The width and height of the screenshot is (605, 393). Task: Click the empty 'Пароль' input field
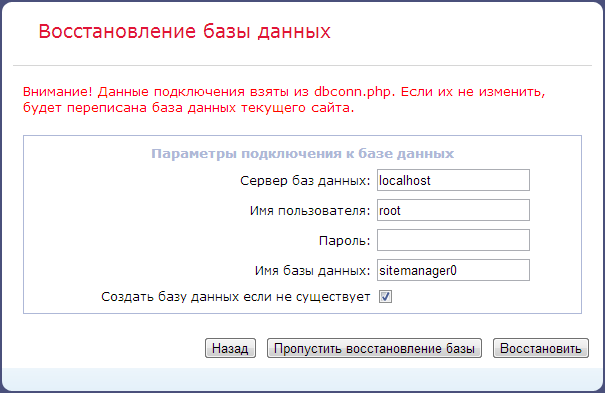453,240
